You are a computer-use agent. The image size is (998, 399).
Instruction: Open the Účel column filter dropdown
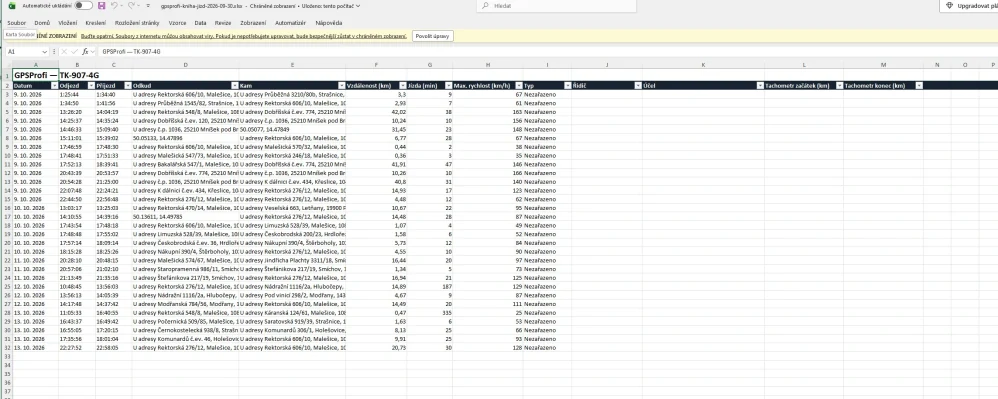(759, 85)
